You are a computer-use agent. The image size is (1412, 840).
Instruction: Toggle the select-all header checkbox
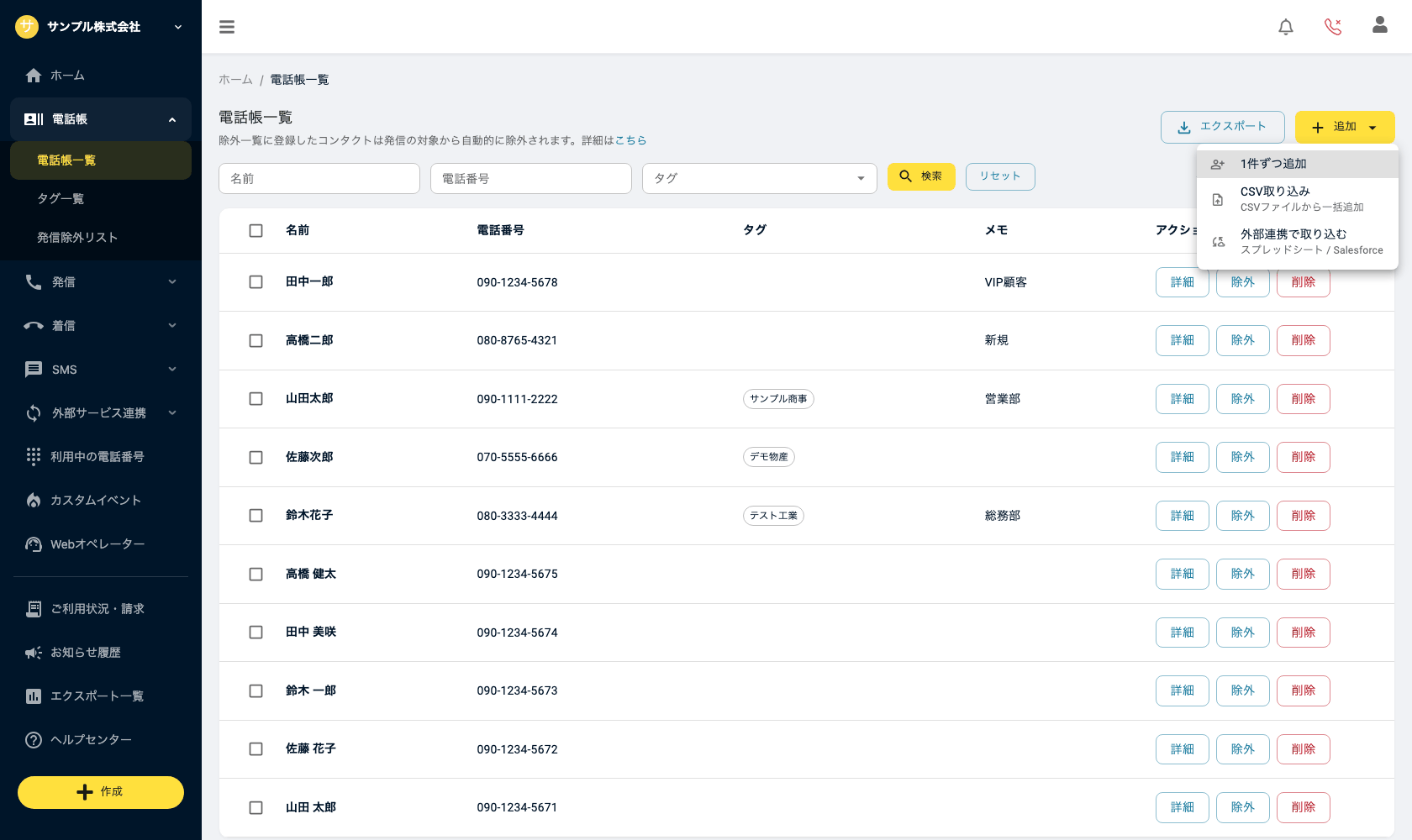click(256, 231)
